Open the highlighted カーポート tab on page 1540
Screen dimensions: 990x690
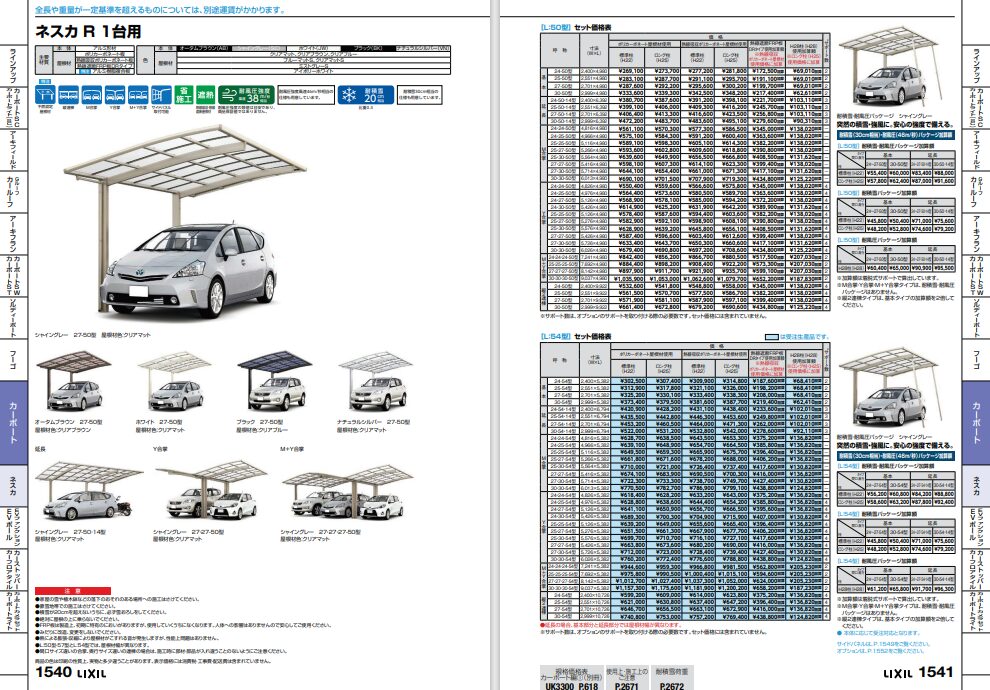point(13,422)
